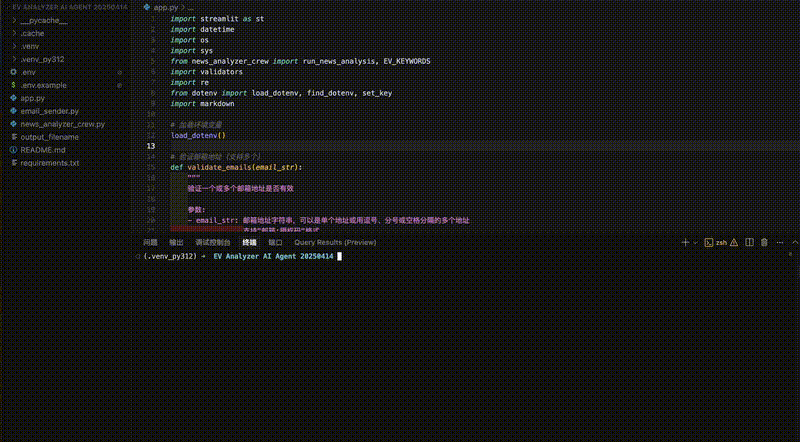Image resolution: width=800 pixels, height=442 pixels.
Task: Switch to the 问题 panel tab
Action: [150, 242]
